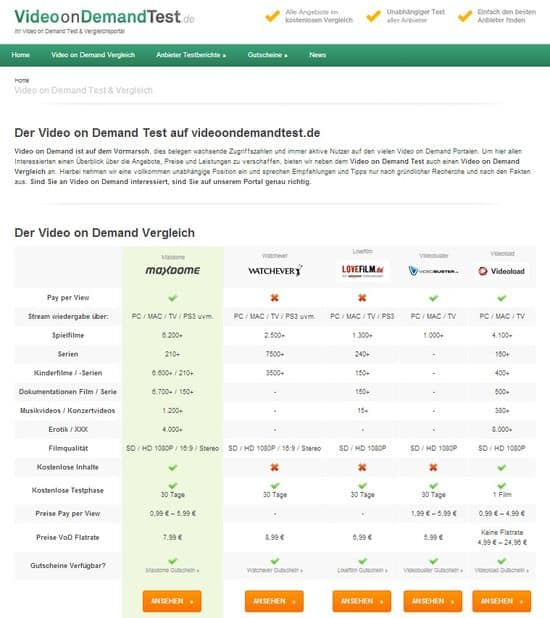
Task: Click Videobuster pay per view price '1,99 € – 5,99 €'
Action: [x=433, y=514]
